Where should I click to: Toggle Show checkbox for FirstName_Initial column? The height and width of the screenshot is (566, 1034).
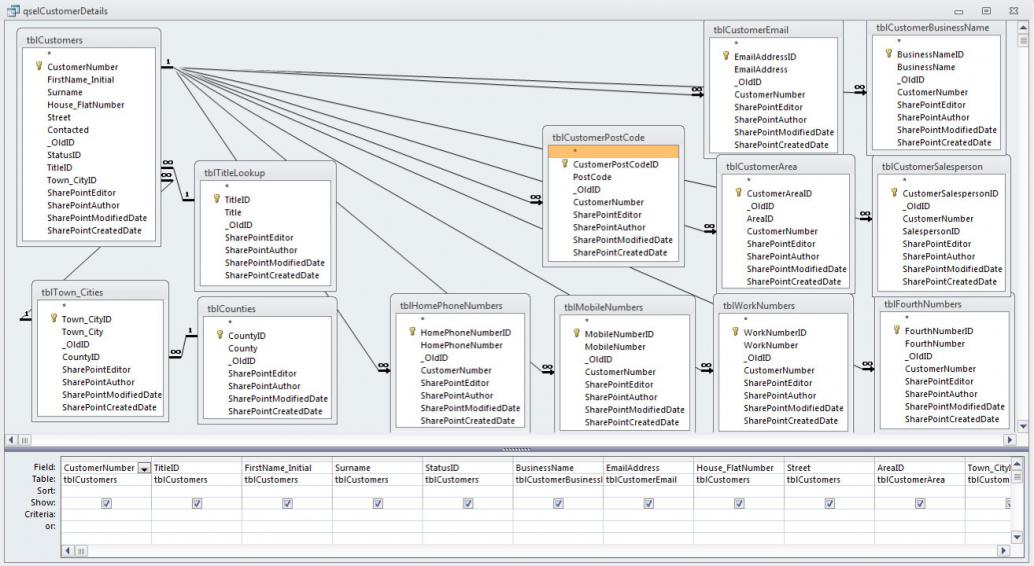tap(287, 503)
